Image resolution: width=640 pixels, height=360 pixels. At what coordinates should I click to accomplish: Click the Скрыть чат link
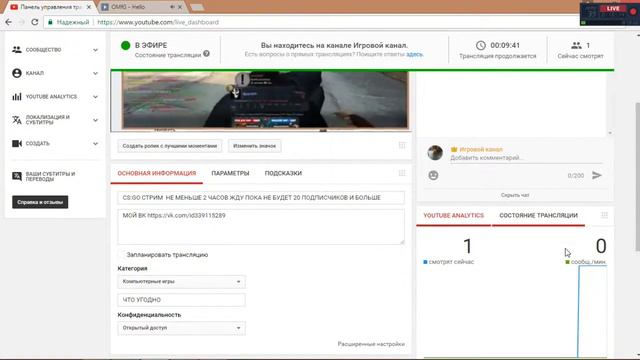click(515, 195)
